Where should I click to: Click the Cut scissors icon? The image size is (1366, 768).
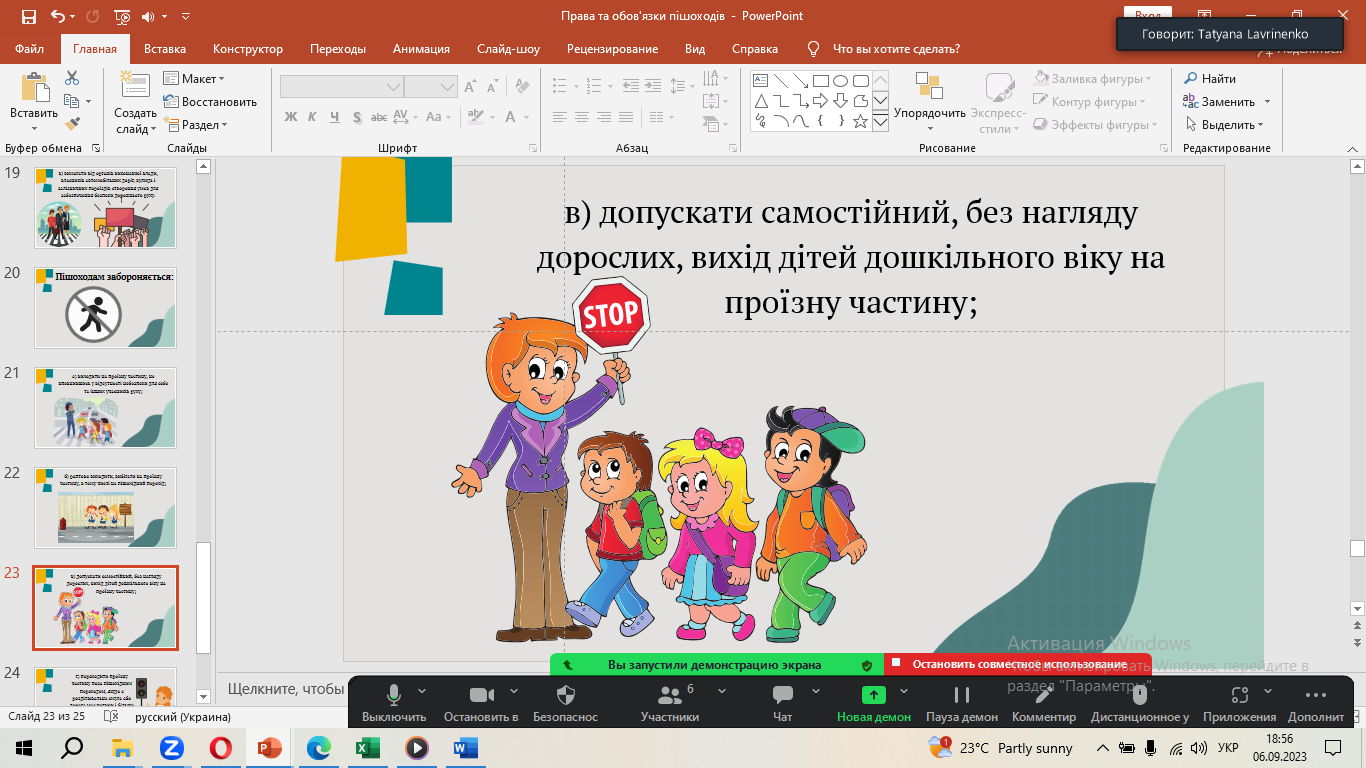tap(72, 78)
